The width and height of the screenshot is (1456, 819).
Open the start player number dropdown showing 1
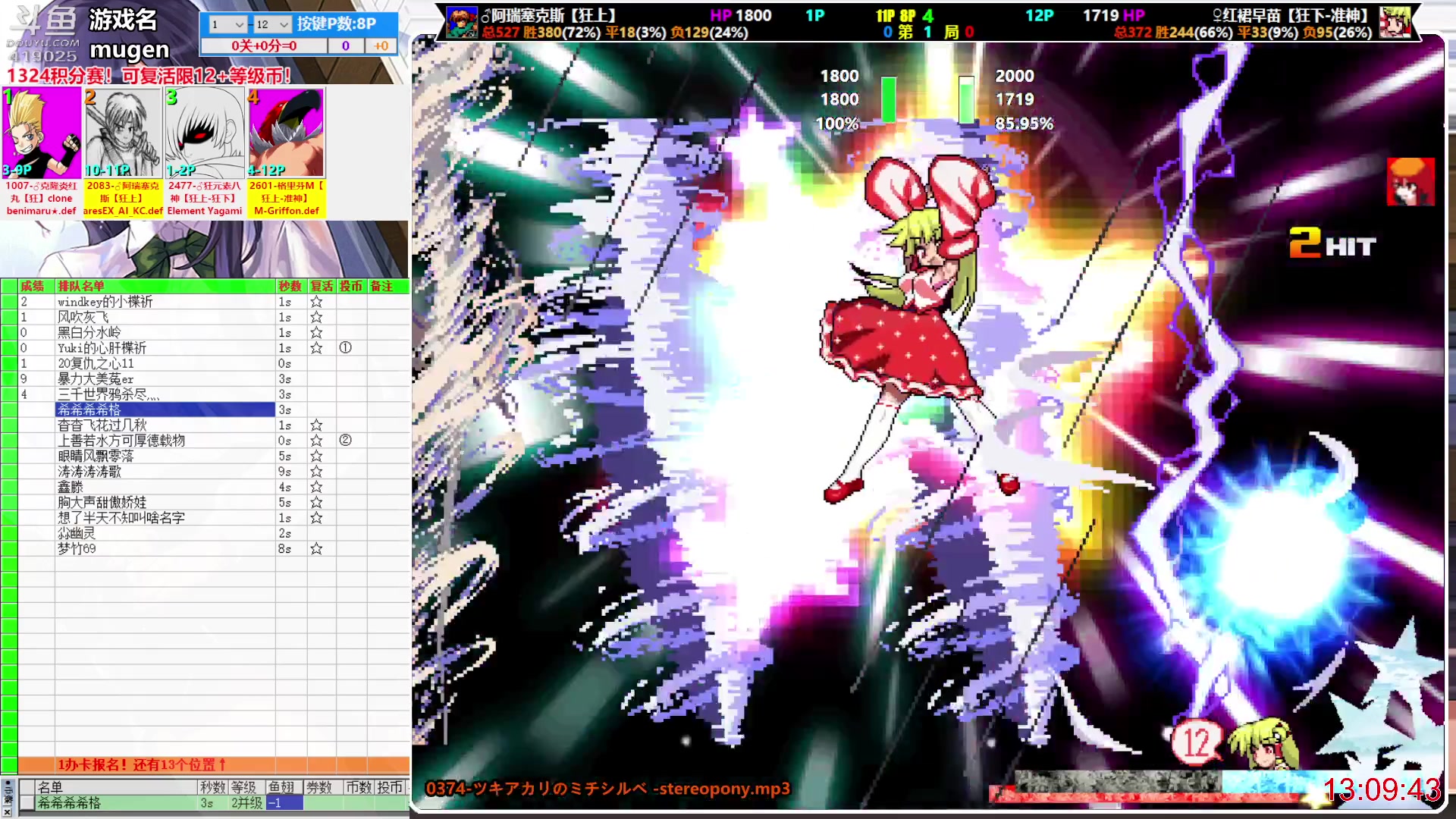click(227, 24)
